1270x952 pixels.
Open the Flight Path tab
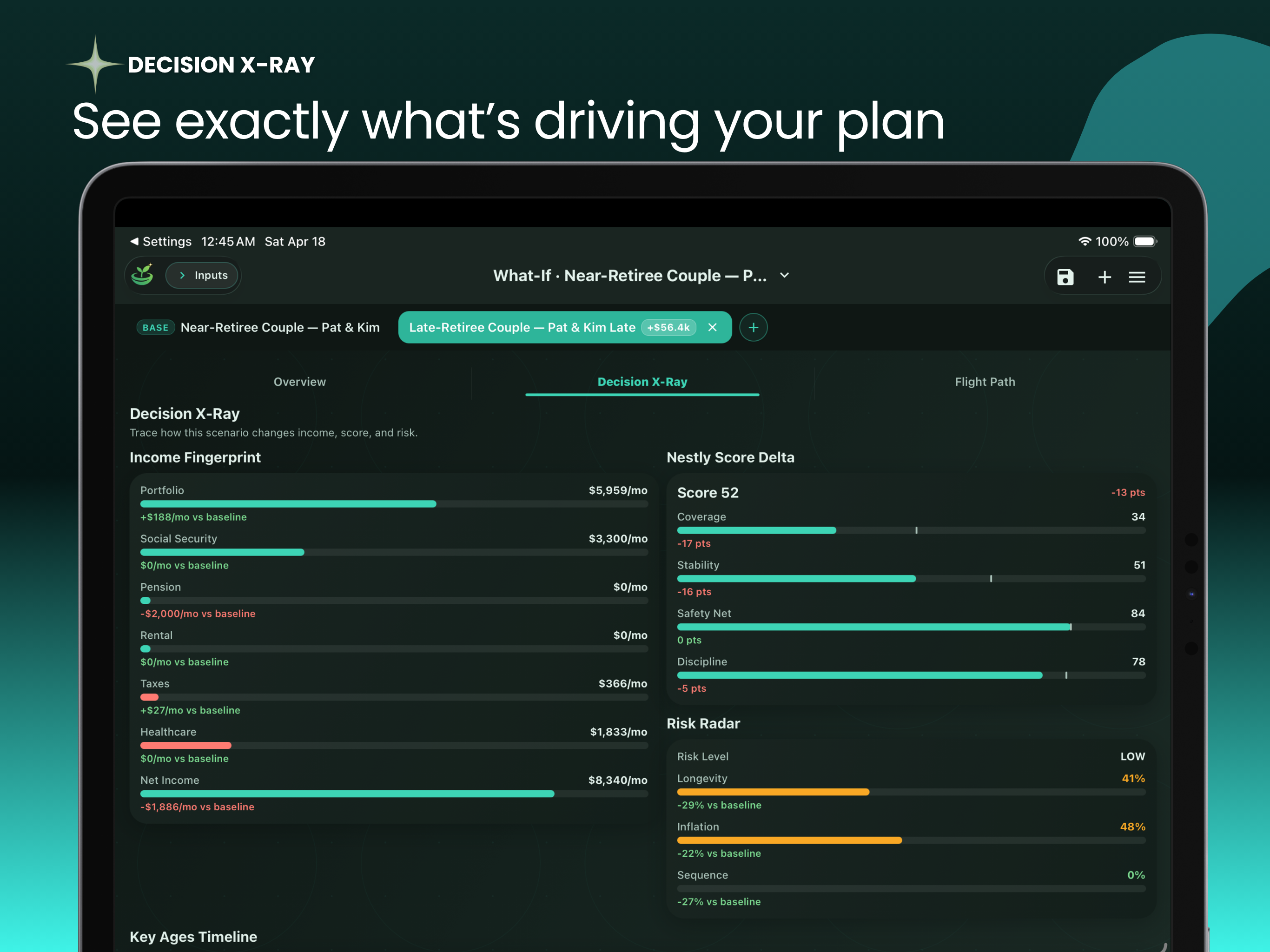click(985, 382)
